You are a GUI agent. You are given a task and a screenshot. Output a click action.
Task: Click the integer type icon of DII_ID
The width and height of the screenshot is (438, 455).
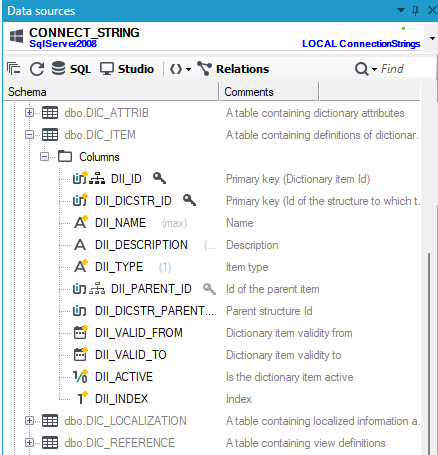click(80, 178)
